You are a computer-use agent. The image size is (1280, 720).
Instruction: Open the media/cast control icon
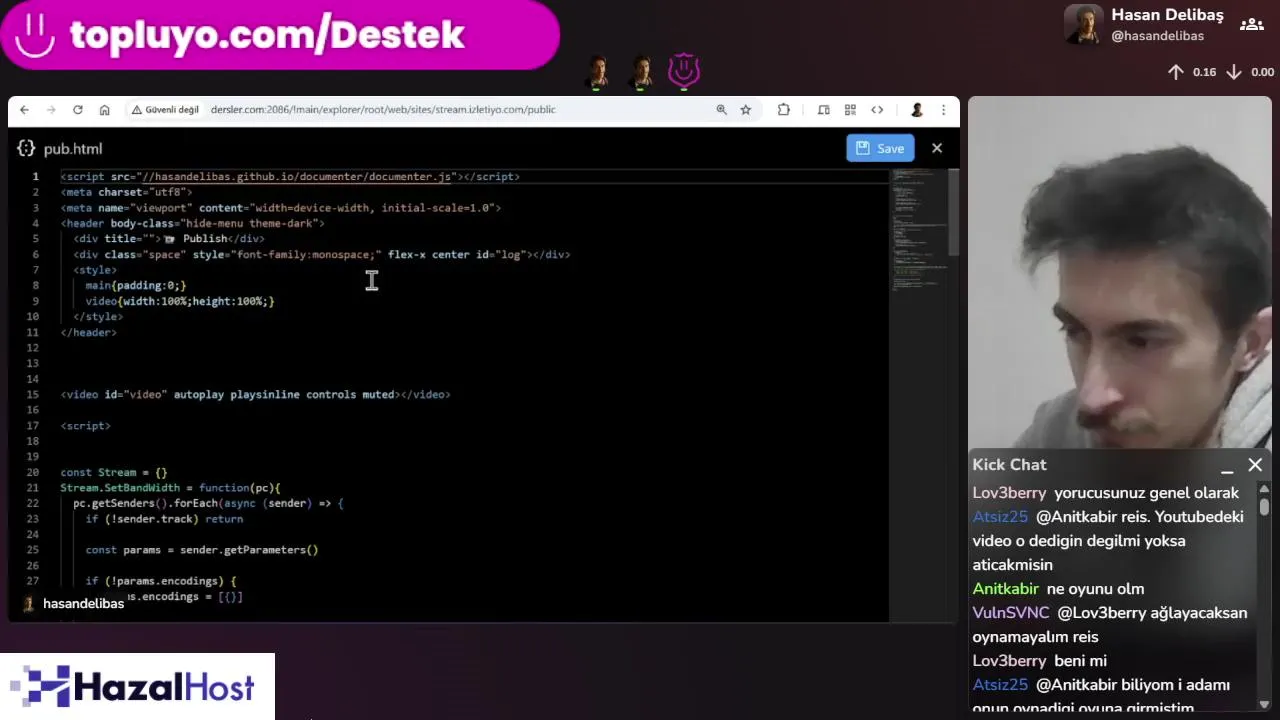coord(824,110)
